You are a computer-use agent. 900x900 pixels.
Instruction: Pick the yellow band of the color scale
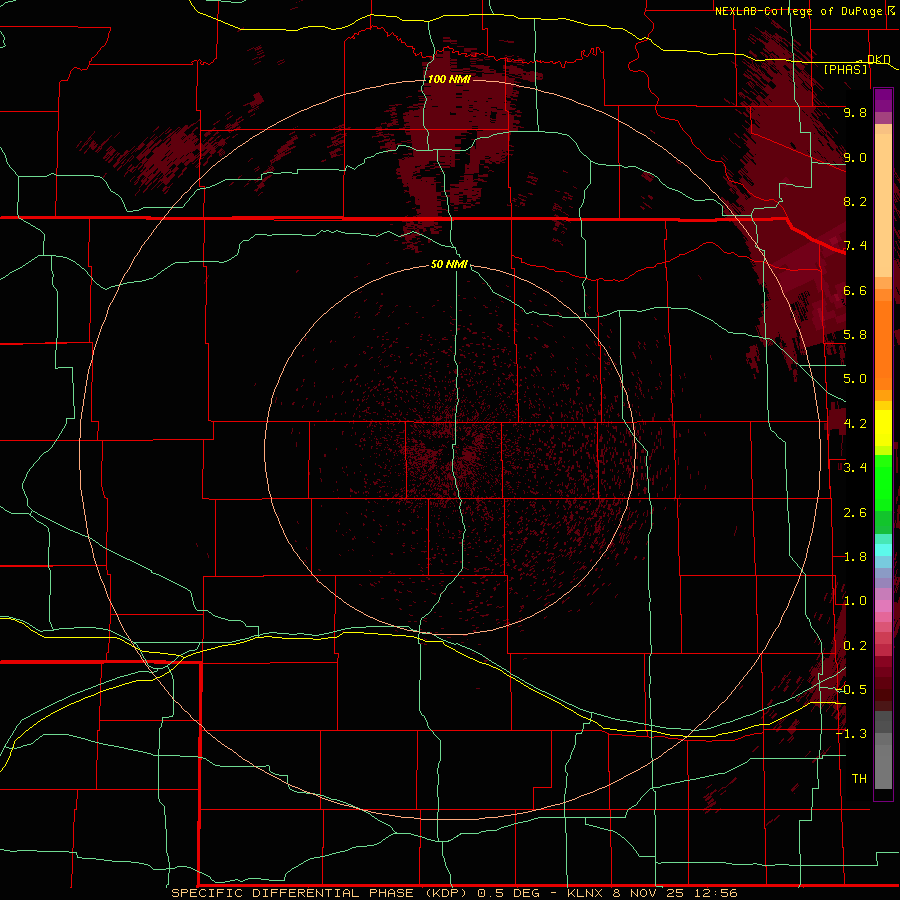point(883,428)
